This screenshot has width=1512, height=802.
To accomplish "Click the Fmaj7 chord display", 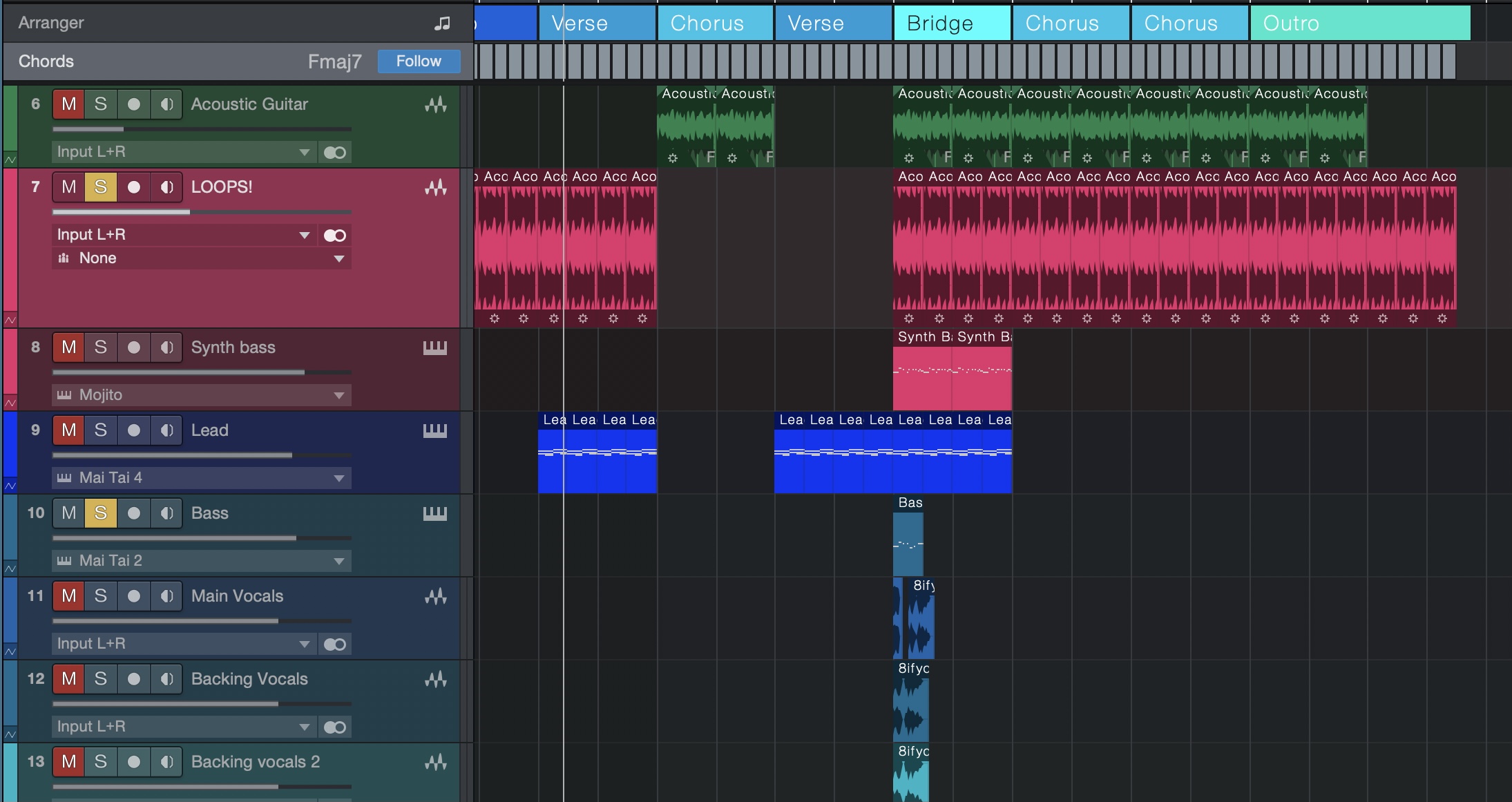I will click(x=334, y=61).
